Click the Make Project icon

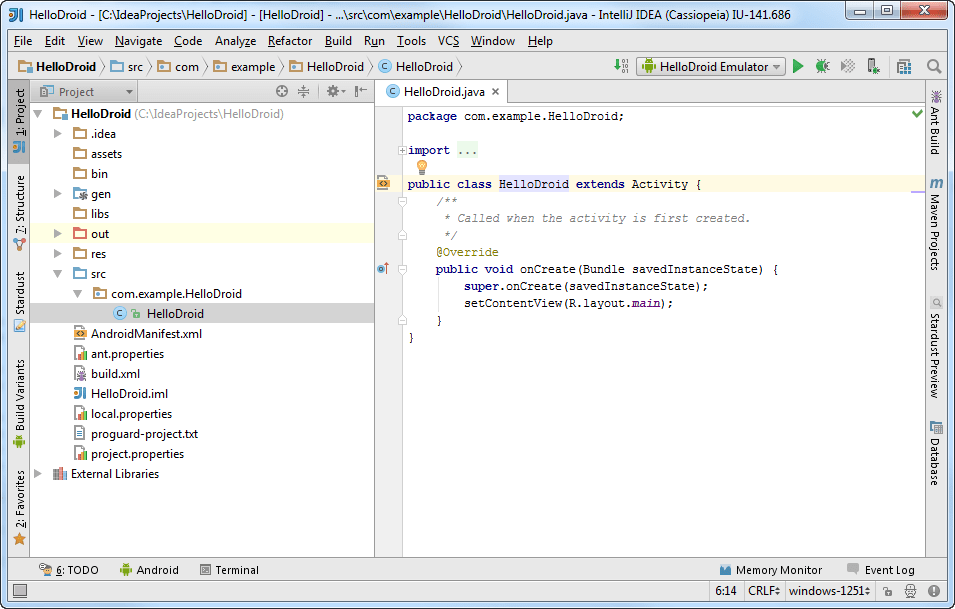point(621,66)
